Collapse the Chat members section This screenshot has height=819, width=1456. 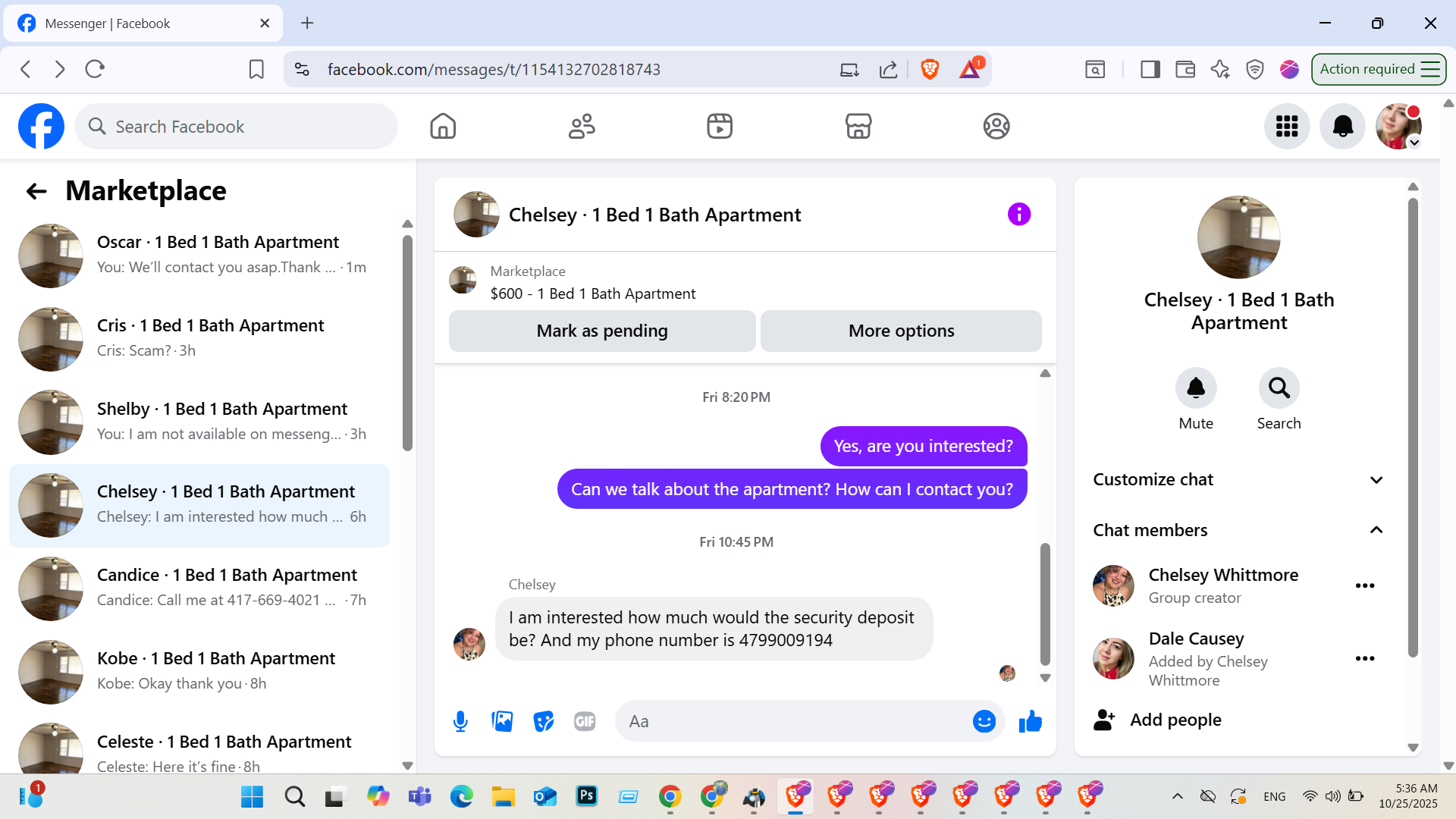coord(1238,530)
